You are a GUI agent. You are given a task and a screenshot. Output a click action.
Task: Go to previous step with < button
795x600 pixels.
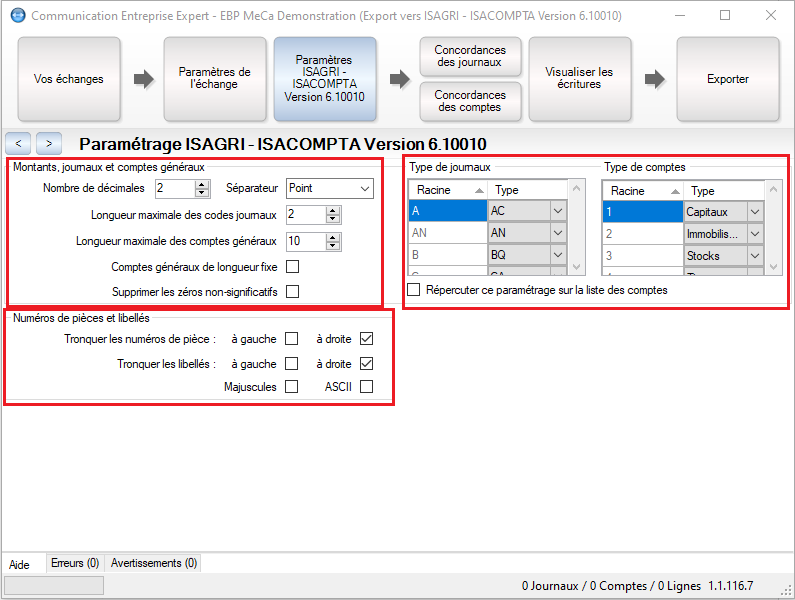point(18,144)
